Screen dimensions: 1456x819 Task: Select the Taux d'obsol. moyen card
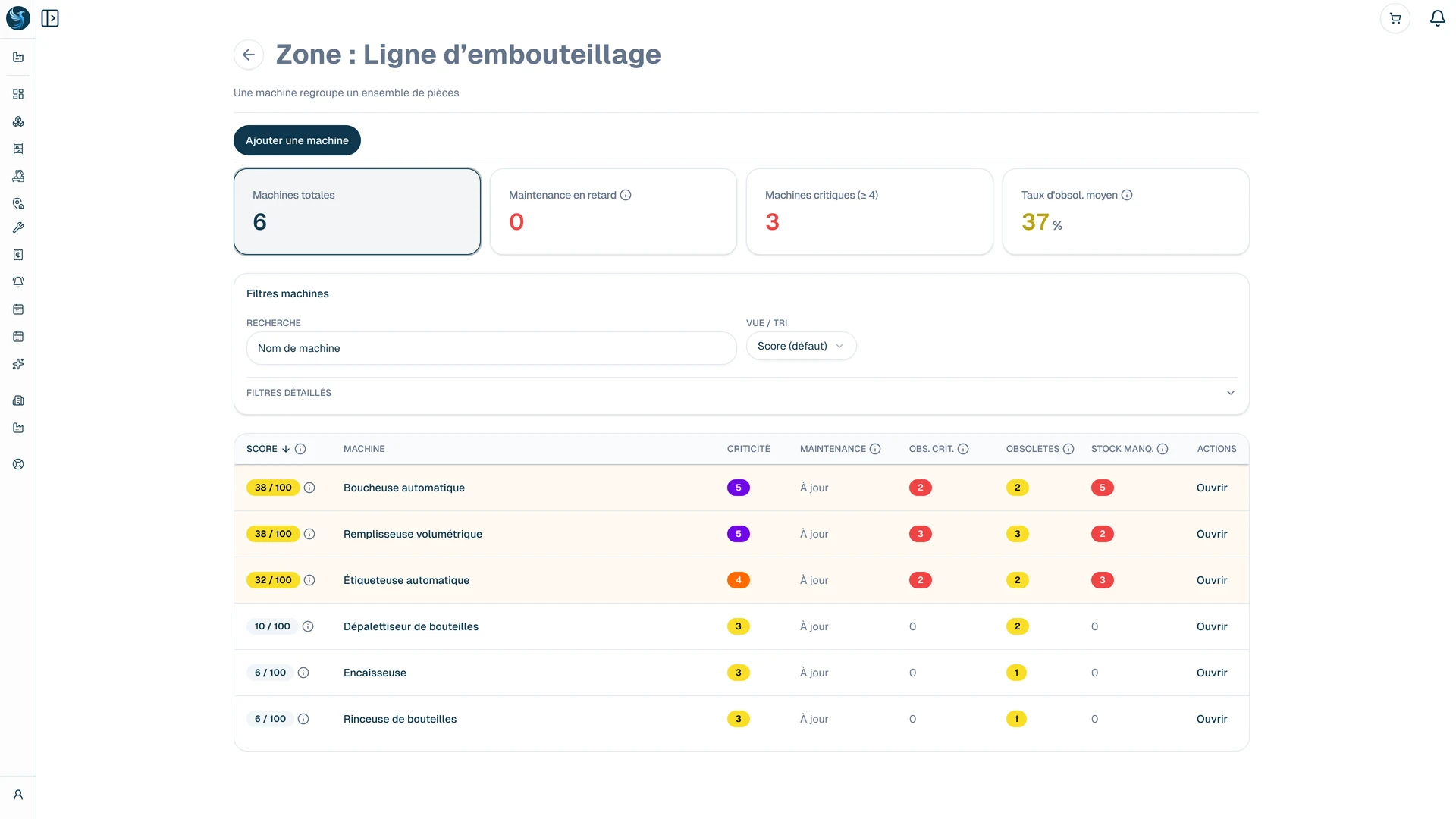(x=1126, y=212)
